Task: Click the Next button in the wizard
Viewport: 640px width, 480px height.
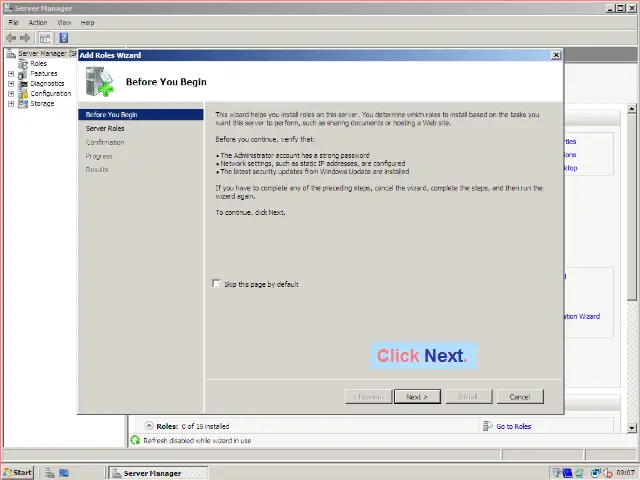Action: click(416, 396)
